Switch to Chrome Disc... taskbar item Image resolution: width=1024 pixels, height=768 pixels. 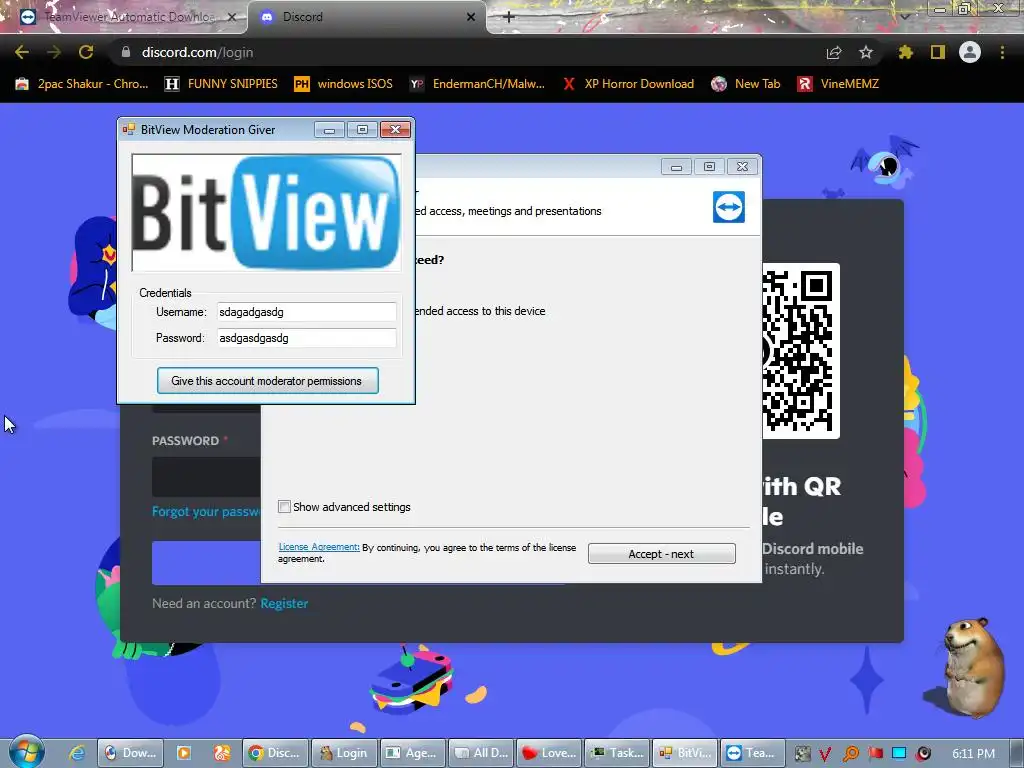[x=275, y=753]
